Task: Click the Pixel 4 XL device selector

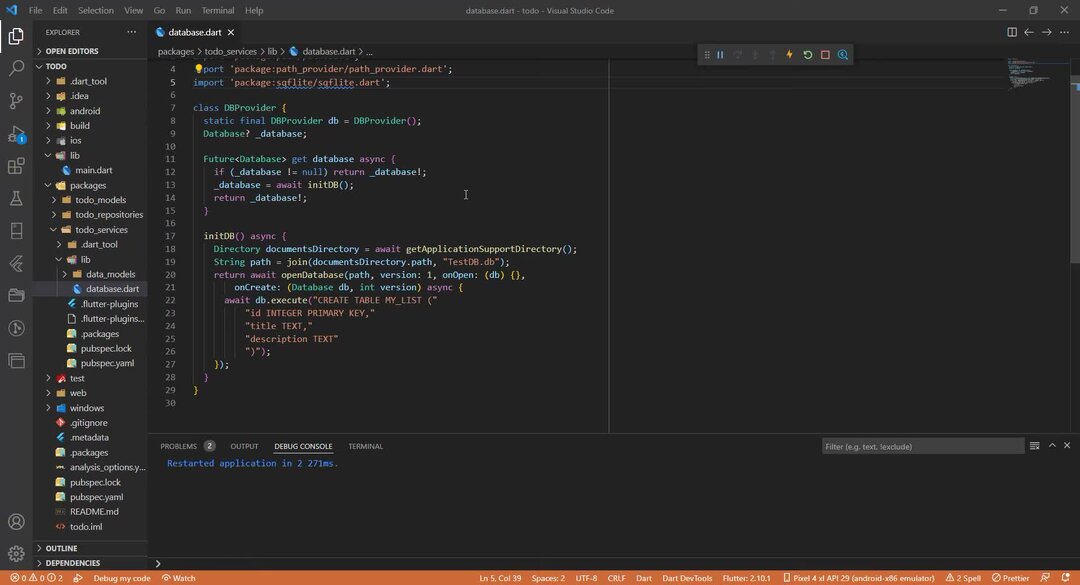Action: (864, 578)
